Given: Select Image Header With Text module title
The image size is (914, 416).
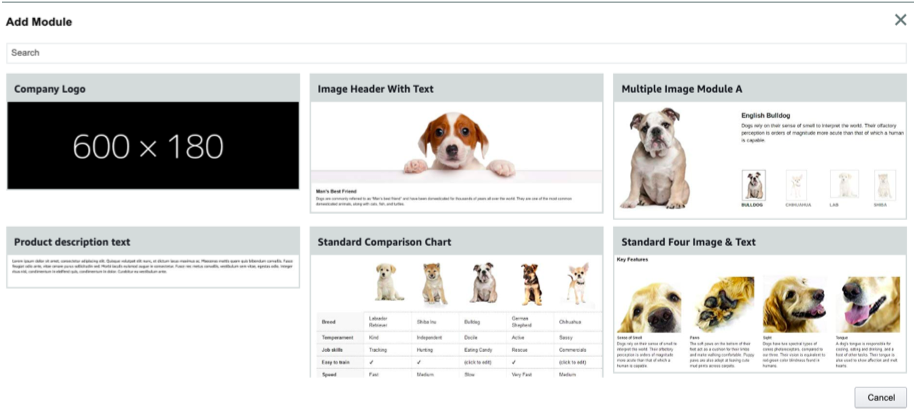Looking at the screenshot, I should 375,89.
